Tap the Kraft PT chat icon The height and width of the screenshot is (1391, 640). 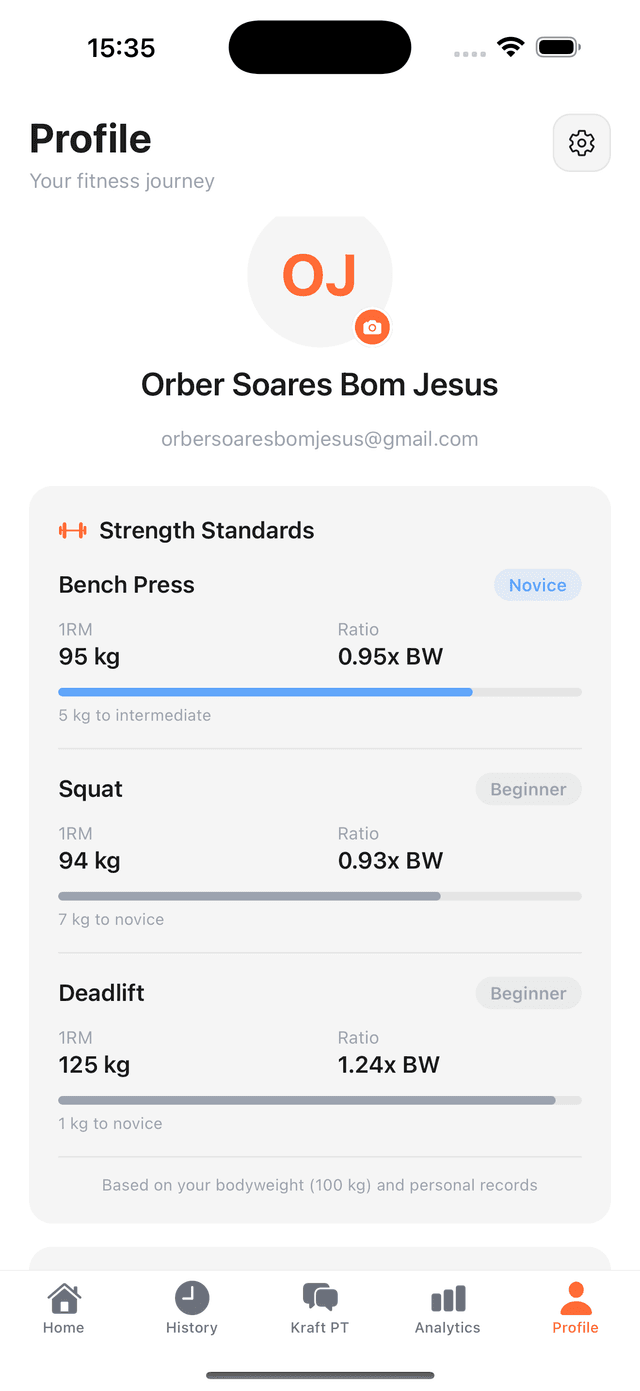(x=319, y=1295)
